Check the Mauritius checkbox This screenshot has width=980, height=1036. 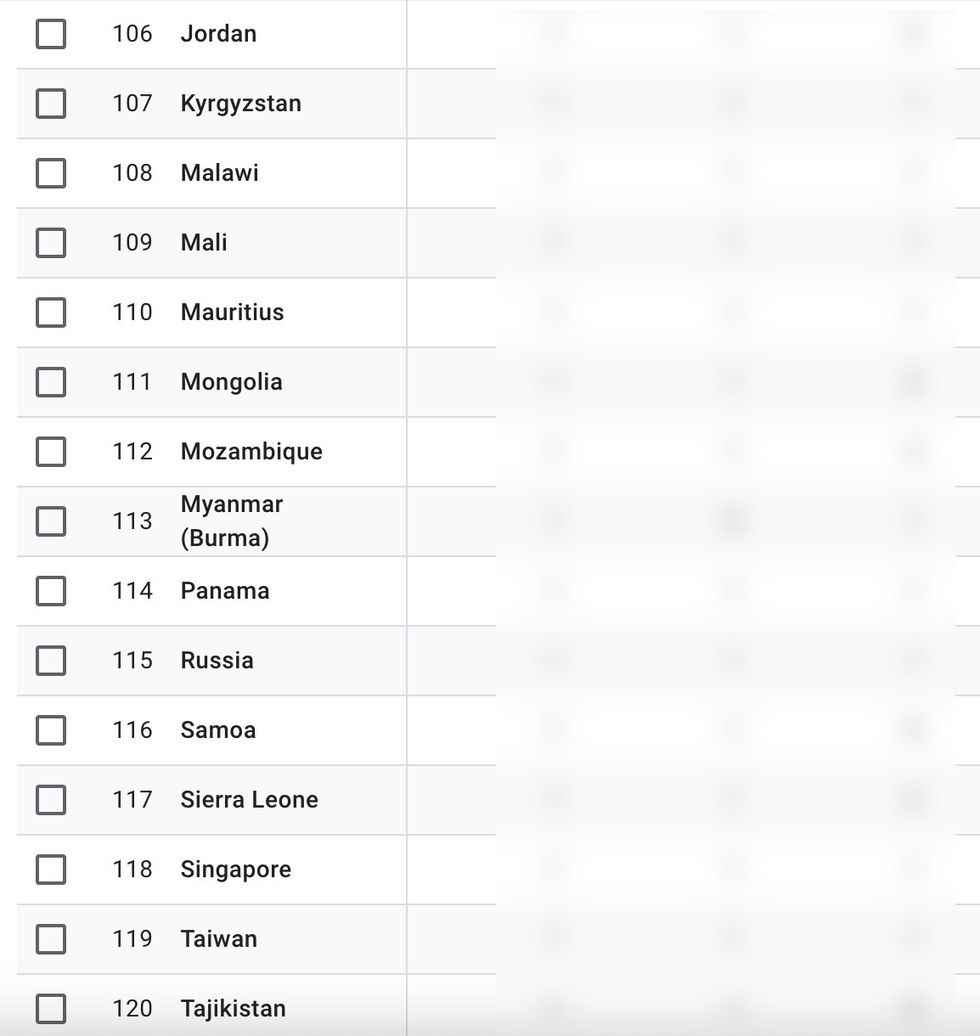(x=51, y=313)
